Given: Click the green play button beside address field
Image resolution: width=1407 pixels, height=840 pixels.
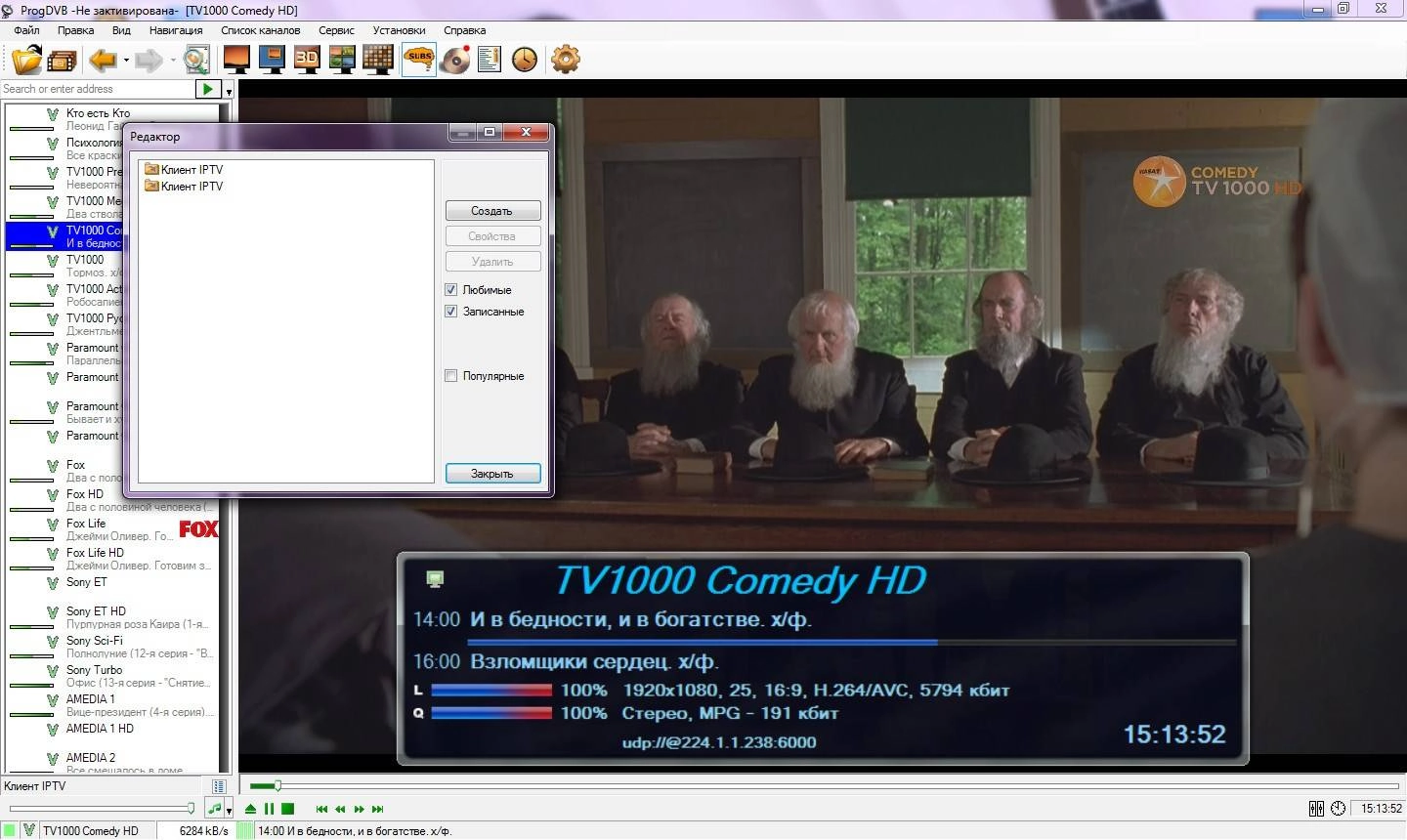Looking at the screenshot, I should 208,89.
